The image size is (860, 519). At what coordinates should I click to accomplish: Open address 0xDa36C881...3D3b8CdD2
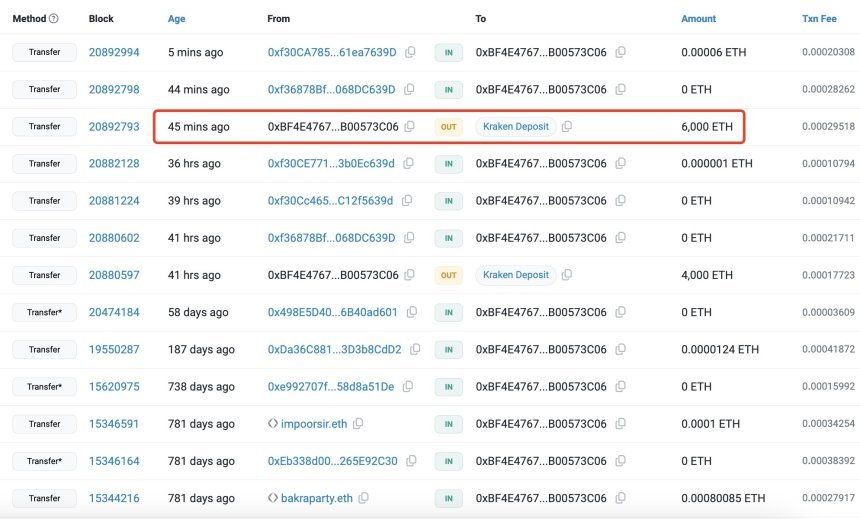(x=335, y=349)
